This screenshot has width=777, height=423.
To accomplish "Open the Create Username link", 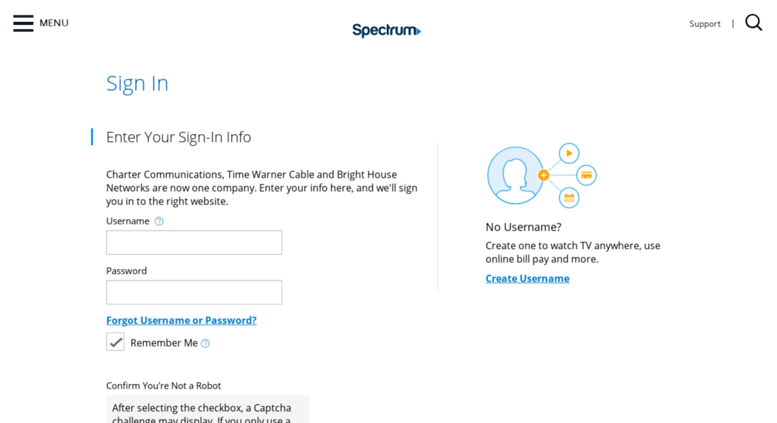I will pyautogui.click(x=527, y=278).
